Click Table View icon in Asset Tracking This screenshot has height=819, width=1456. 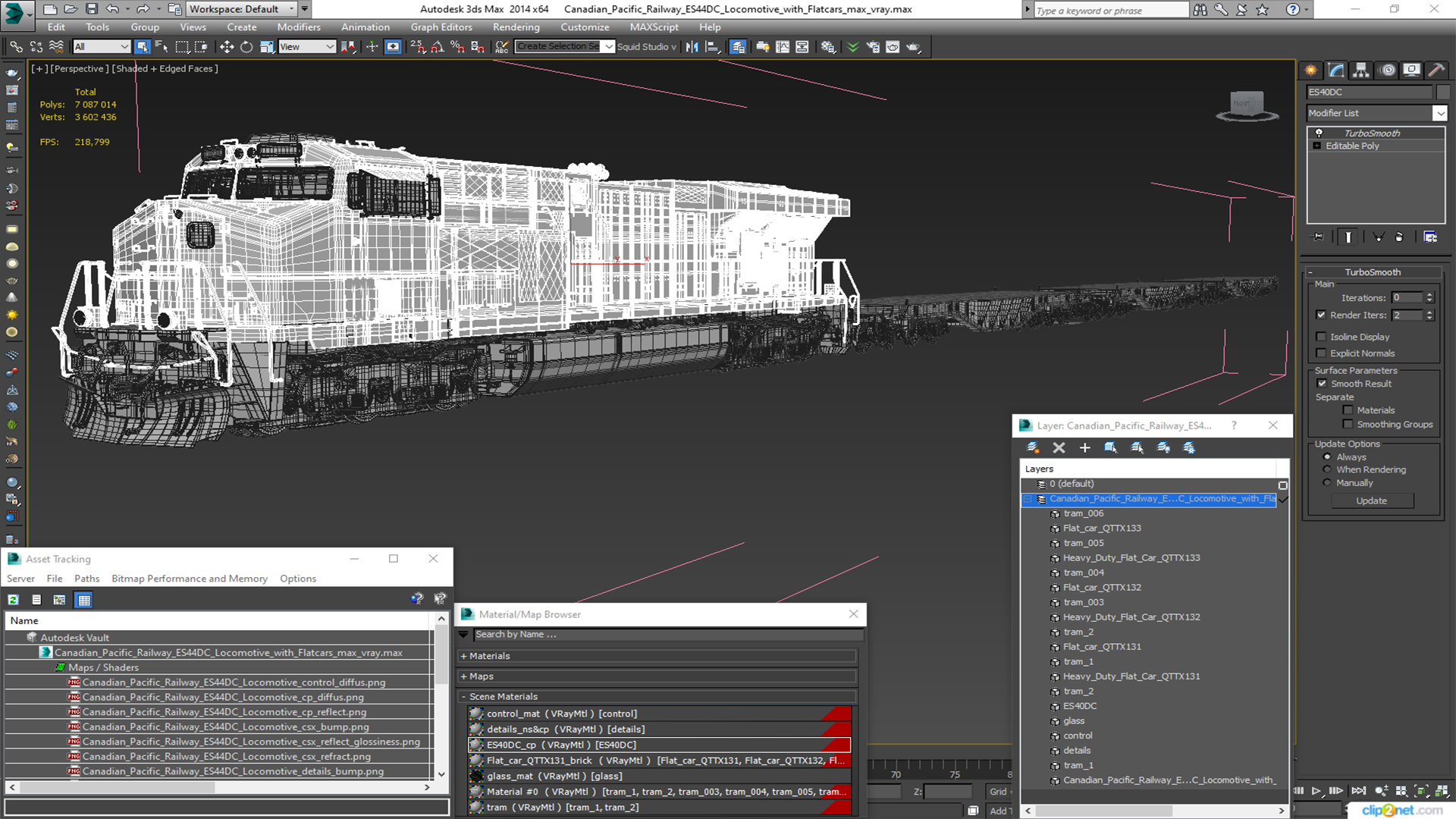84,600
